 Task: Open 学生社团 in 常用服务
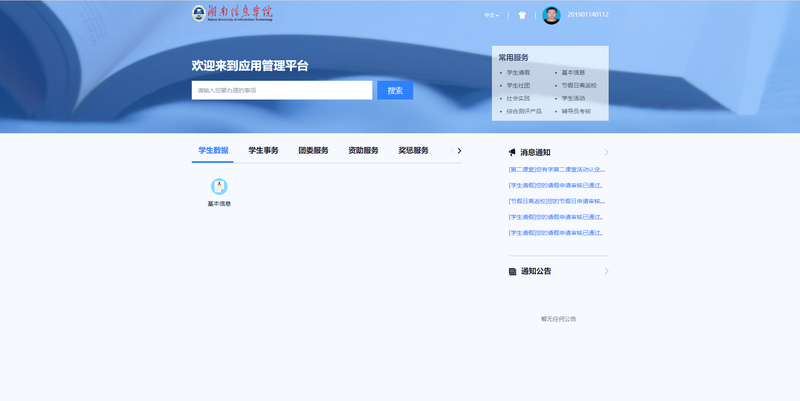pos(518,85)
